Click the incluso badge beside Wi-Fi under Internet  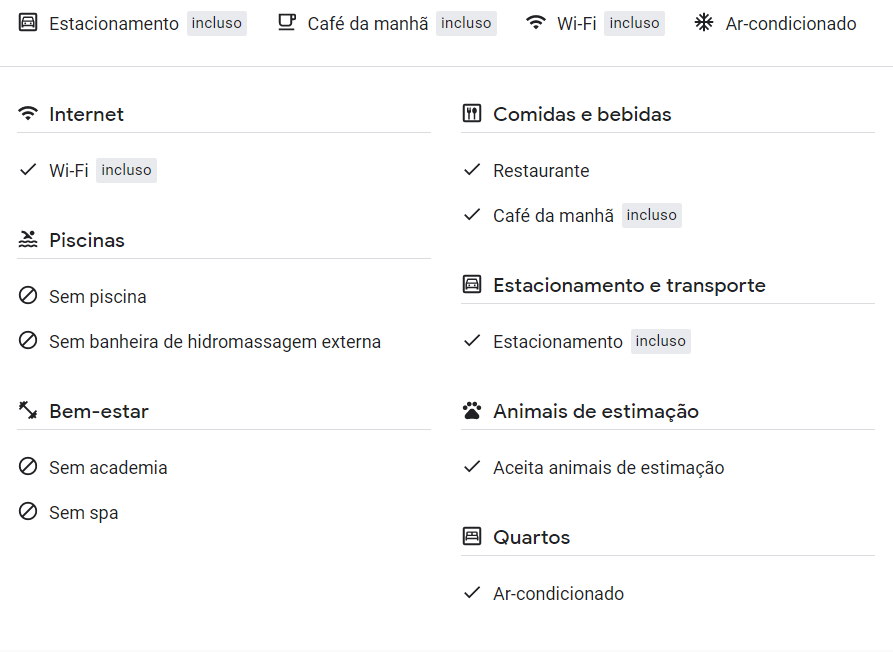pos(126,170)
